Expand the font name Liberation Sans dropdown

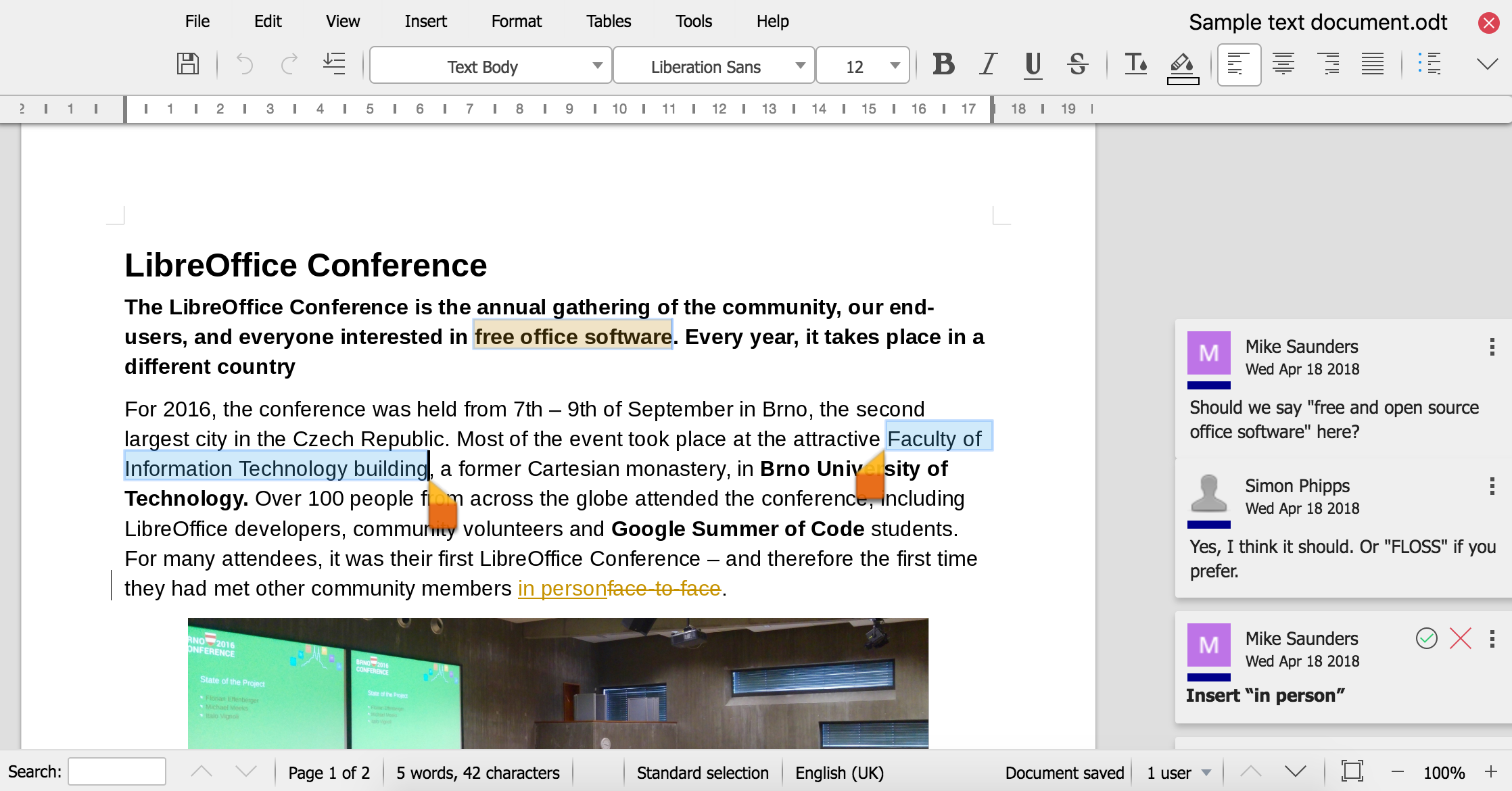[799, 67]
